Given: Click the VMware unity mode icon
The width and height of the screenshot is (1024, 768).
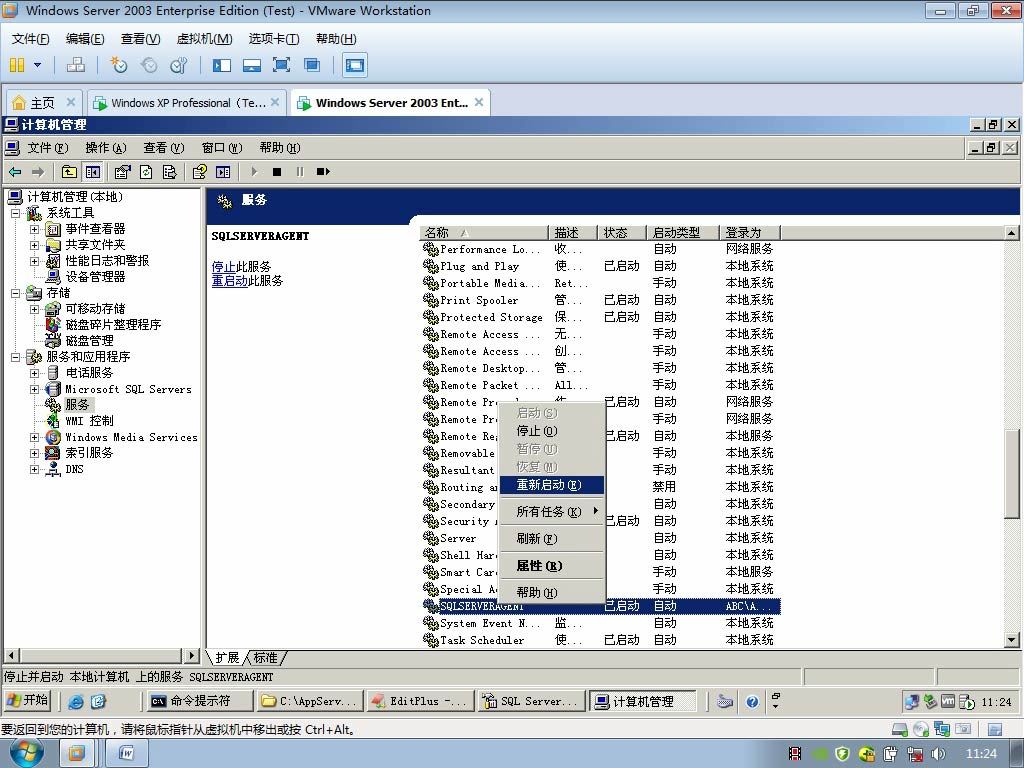Looking at the screenshot, I should 312,65.
